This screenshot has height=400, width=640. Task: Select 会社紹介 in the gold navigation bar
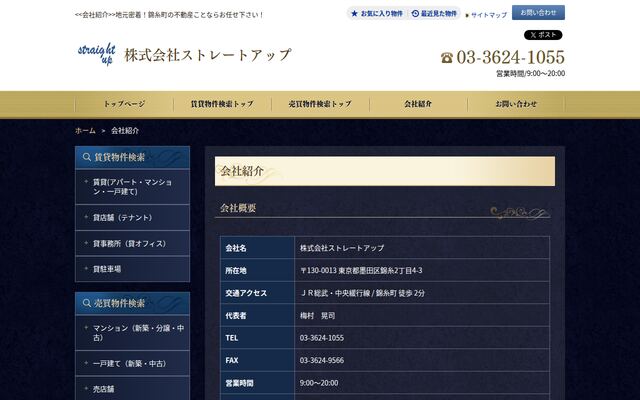click(x=418, y=104)
